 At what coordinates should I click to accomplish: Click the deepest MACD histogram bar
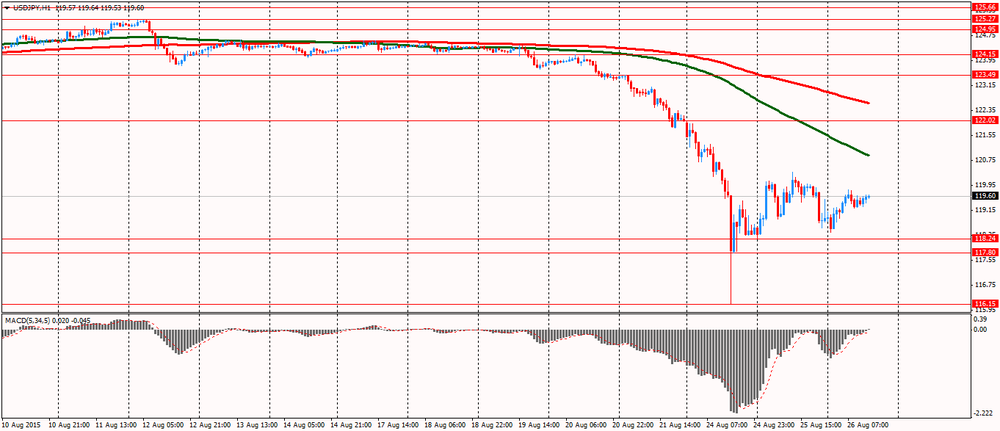(735, 371)
